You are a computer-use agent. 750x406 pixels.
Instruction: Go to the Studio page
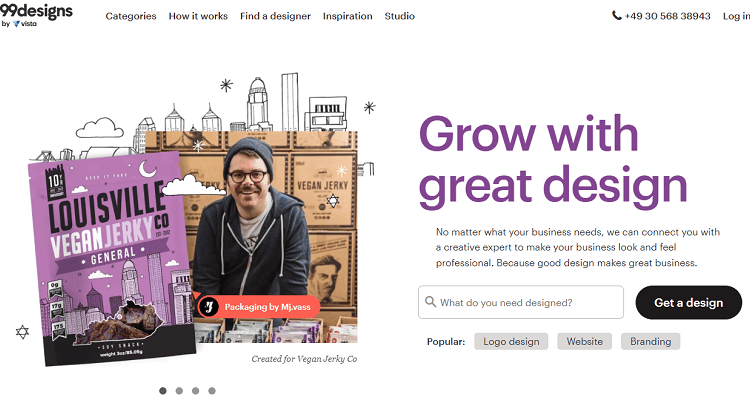399,16
